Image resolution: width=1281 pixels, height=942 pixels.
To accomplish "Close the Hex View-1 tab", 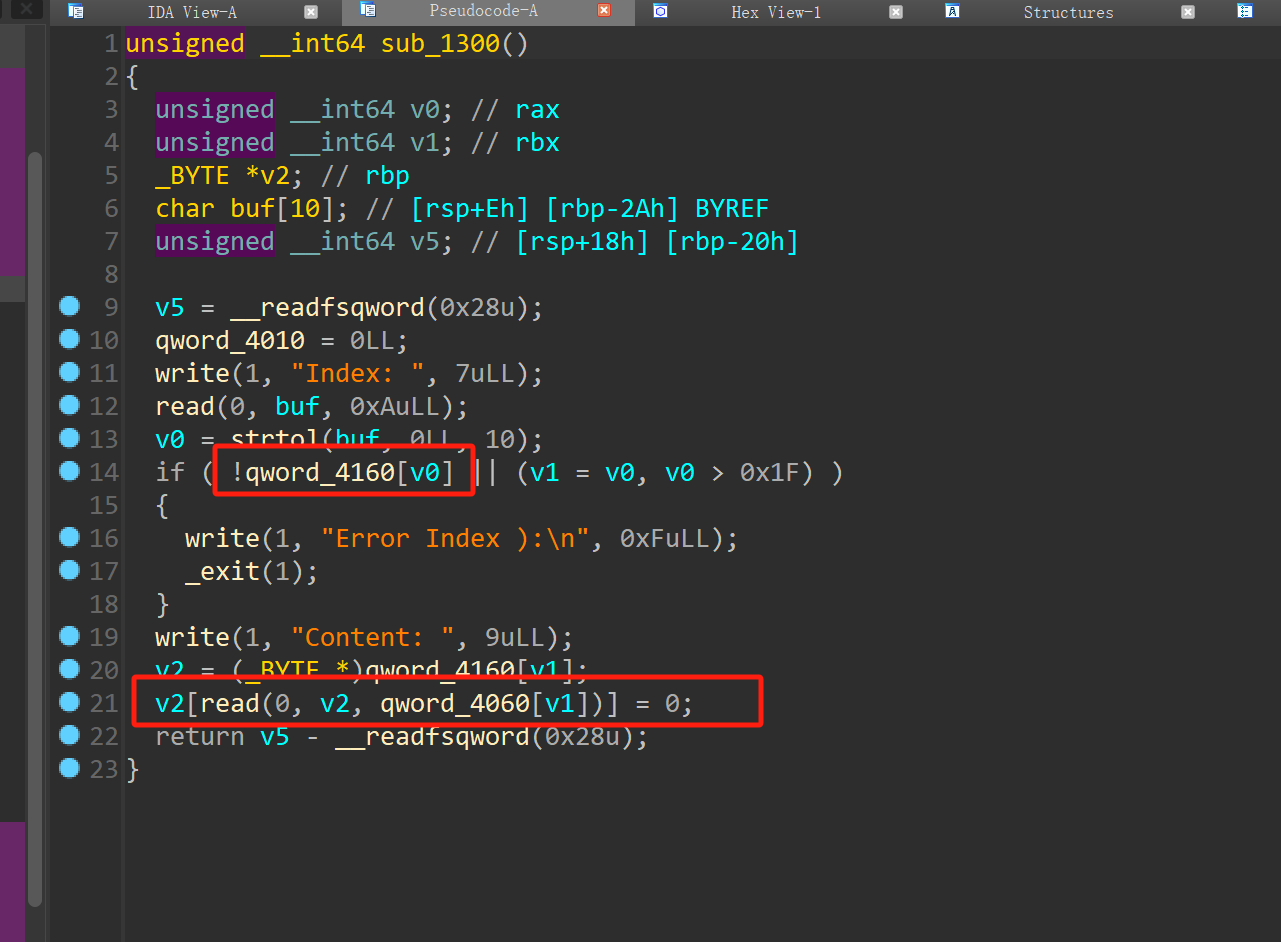I will (896, 12).
